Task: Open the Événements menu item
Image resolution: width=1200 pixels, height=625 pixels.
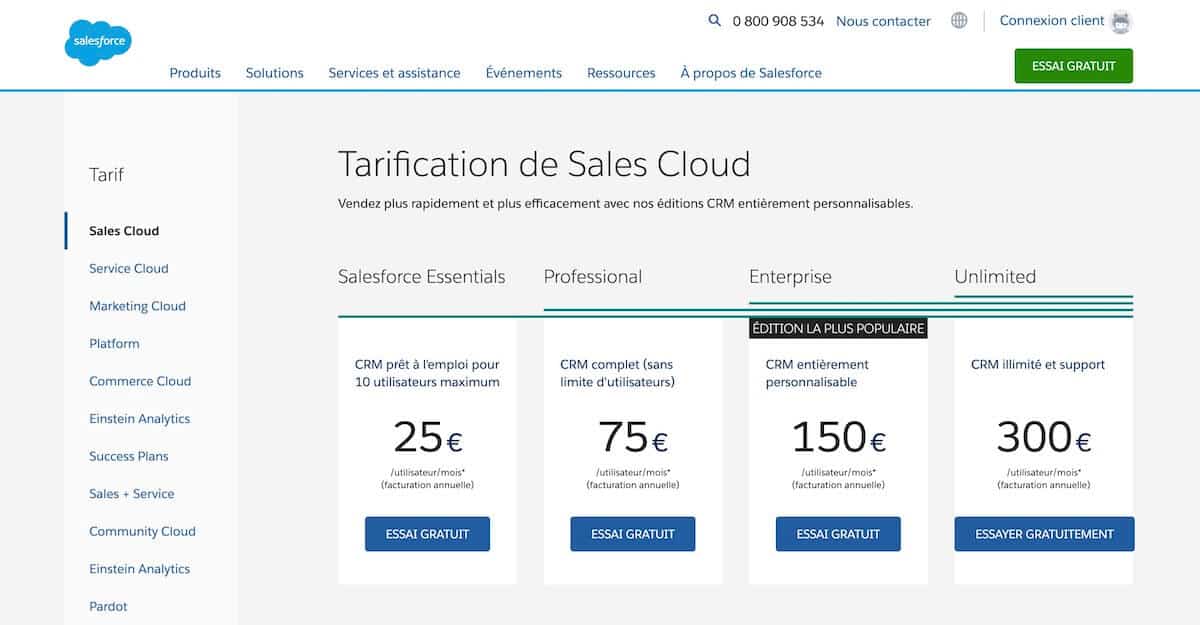Action: point(523,73)
